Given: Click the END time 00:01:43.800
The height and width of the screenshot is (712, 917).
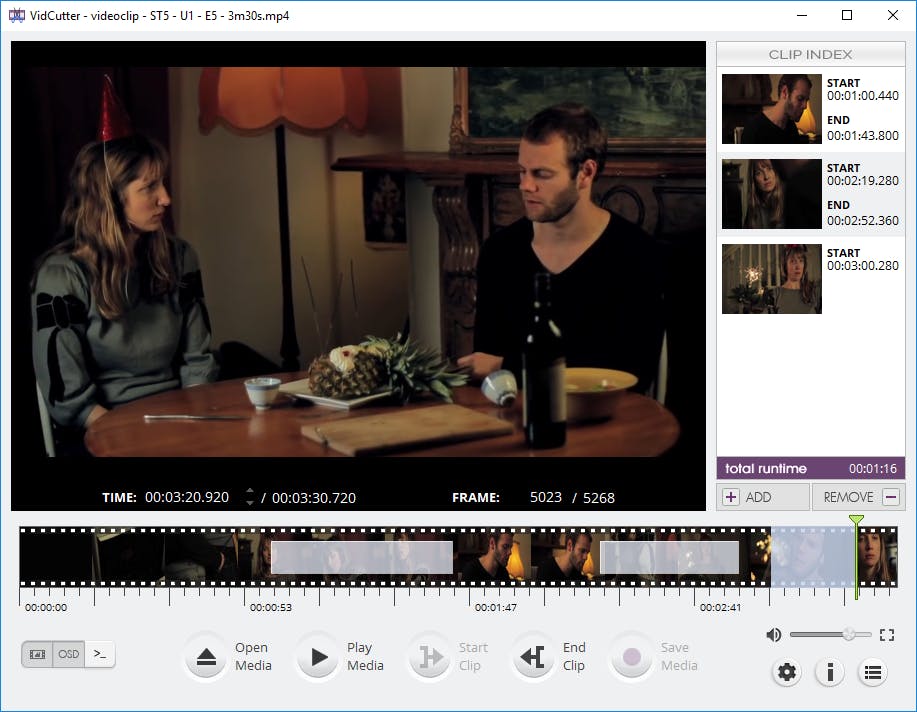Looking at the screenshot, I should [863, 136].
